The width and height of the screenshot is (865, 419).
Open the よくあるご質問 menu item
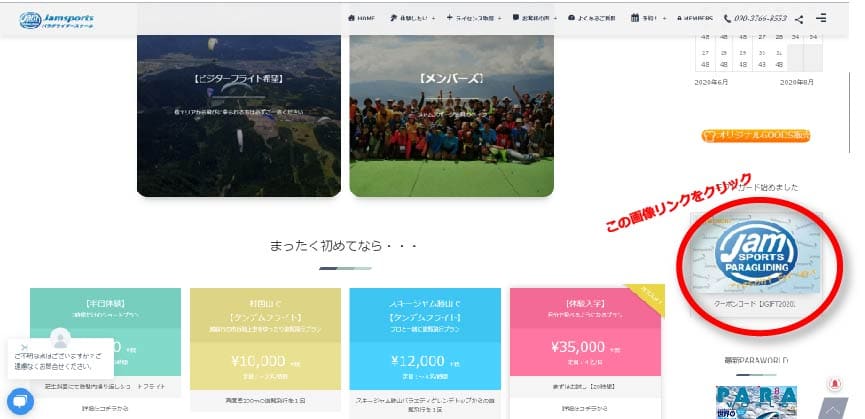(x=592, y=18)
